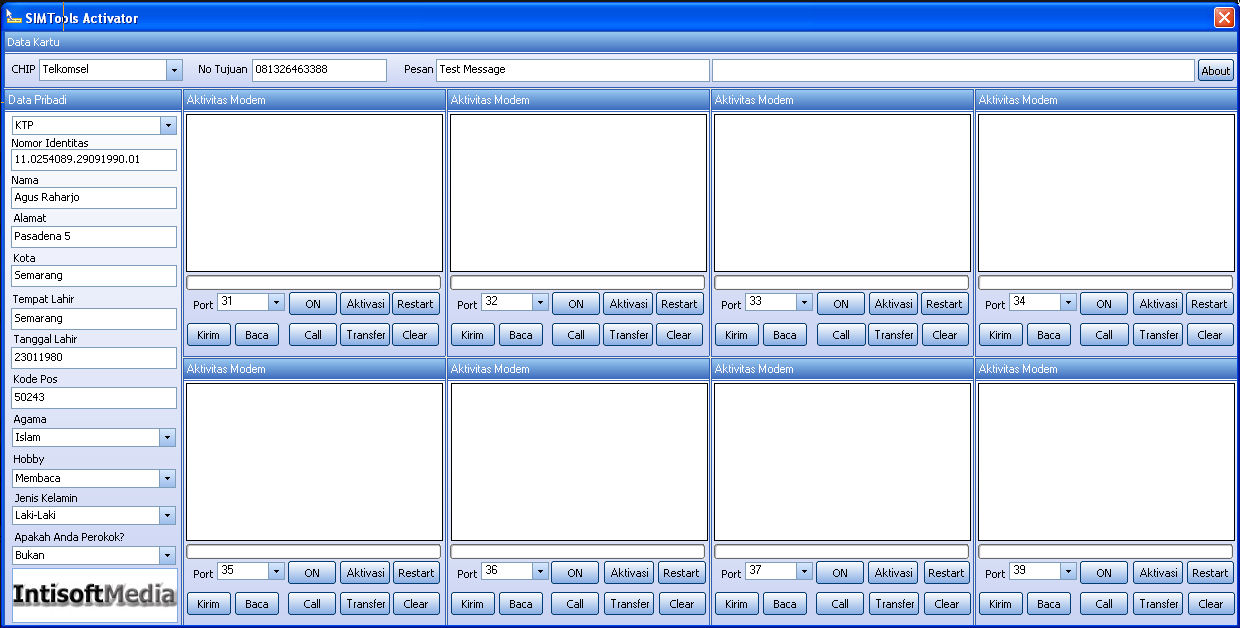Open the Port 37 dropdown
Viewport: 1240px width, 628px height.
[x=804, y=571]
